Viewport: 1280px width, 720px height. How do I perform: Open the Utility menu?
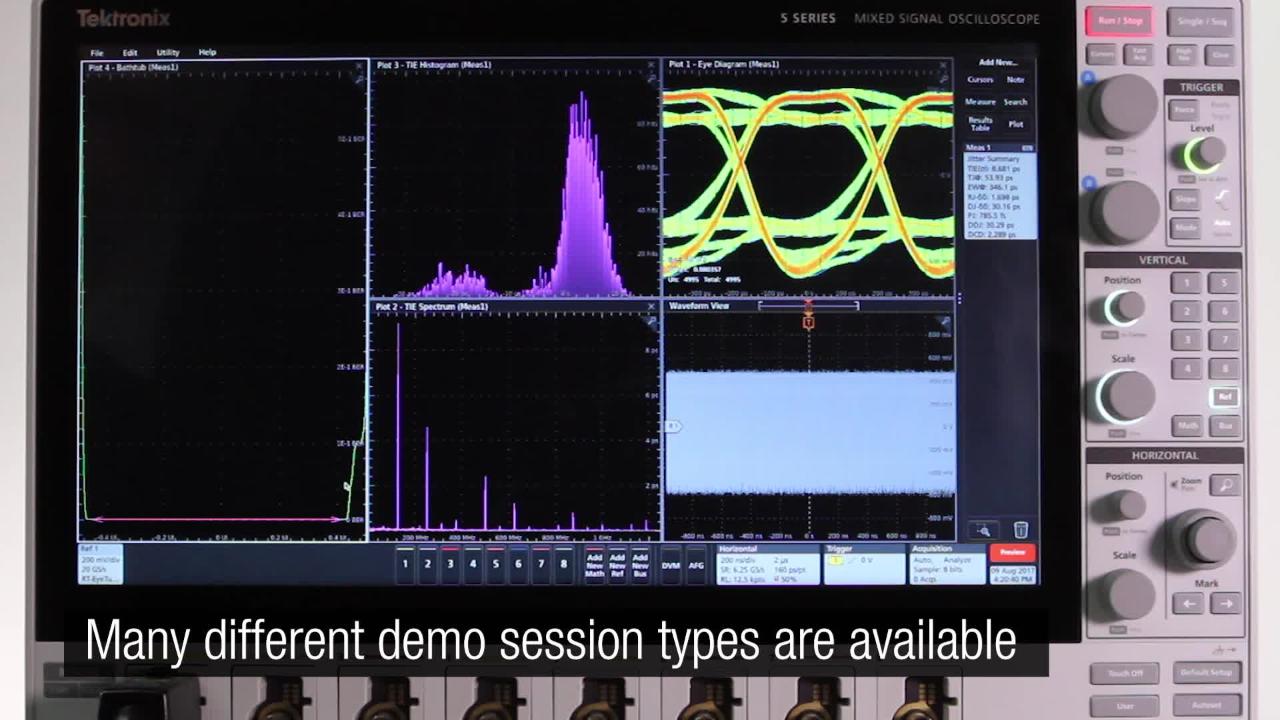(166, 52)
